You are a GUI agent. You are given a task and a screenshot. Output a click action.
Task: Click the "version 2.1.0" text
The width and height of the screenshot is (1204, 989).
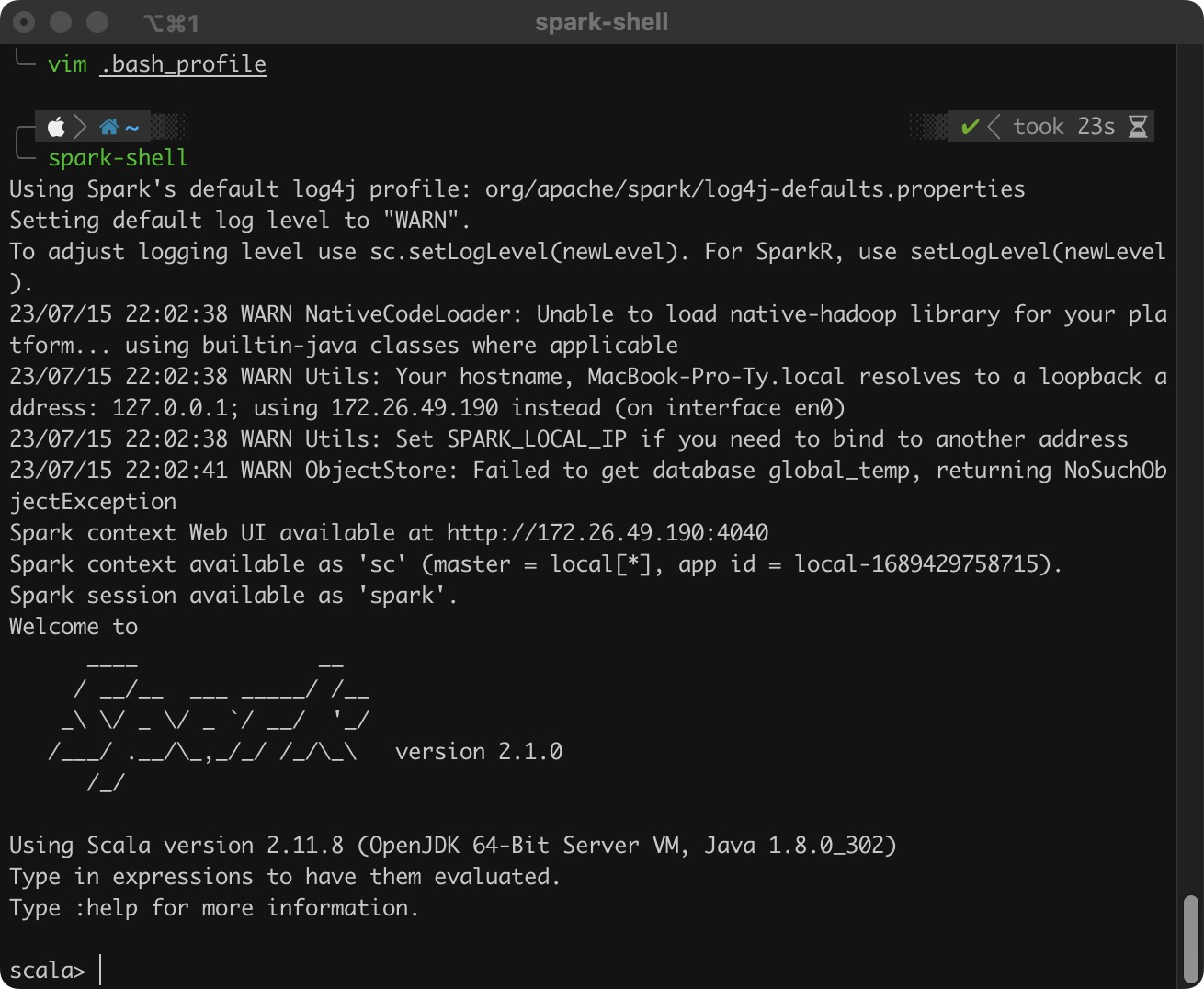click(479, 752)
